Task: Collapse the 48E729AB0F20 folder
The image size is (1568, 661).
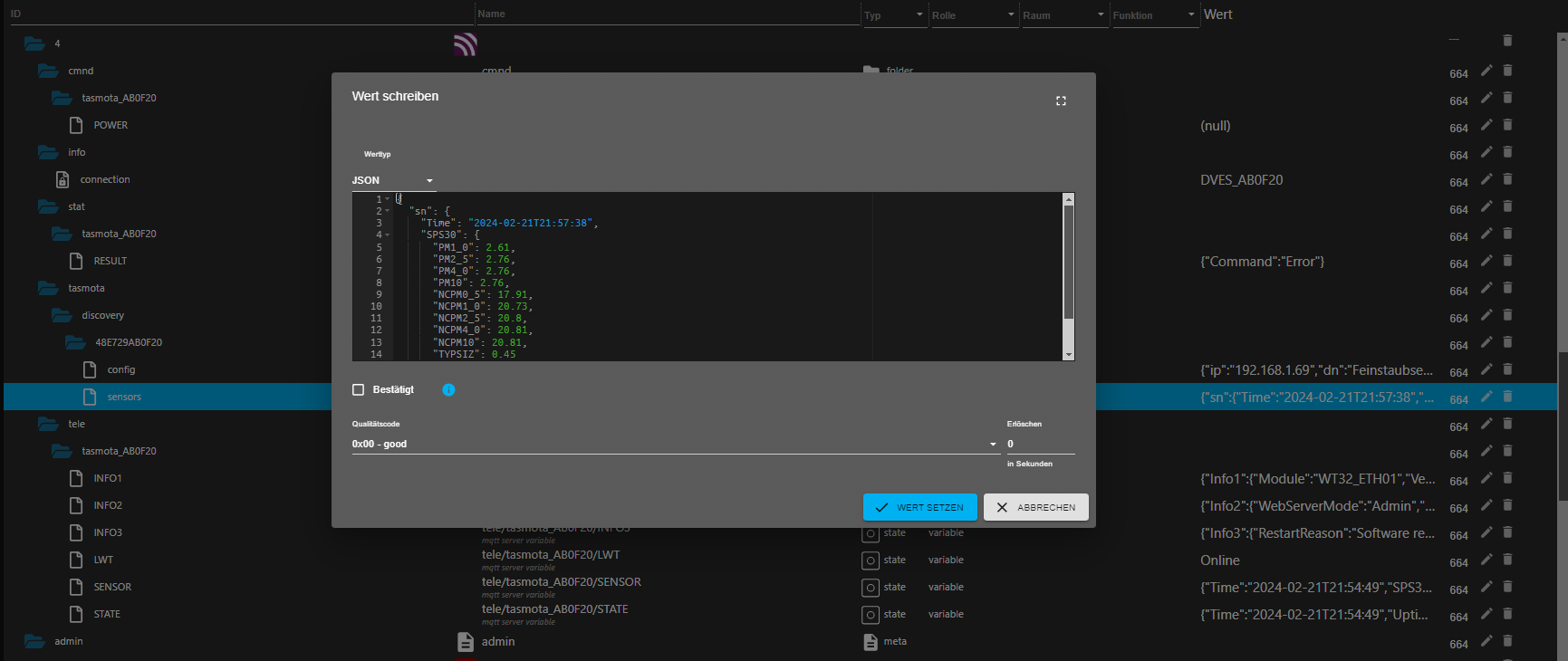Action: 75,342
